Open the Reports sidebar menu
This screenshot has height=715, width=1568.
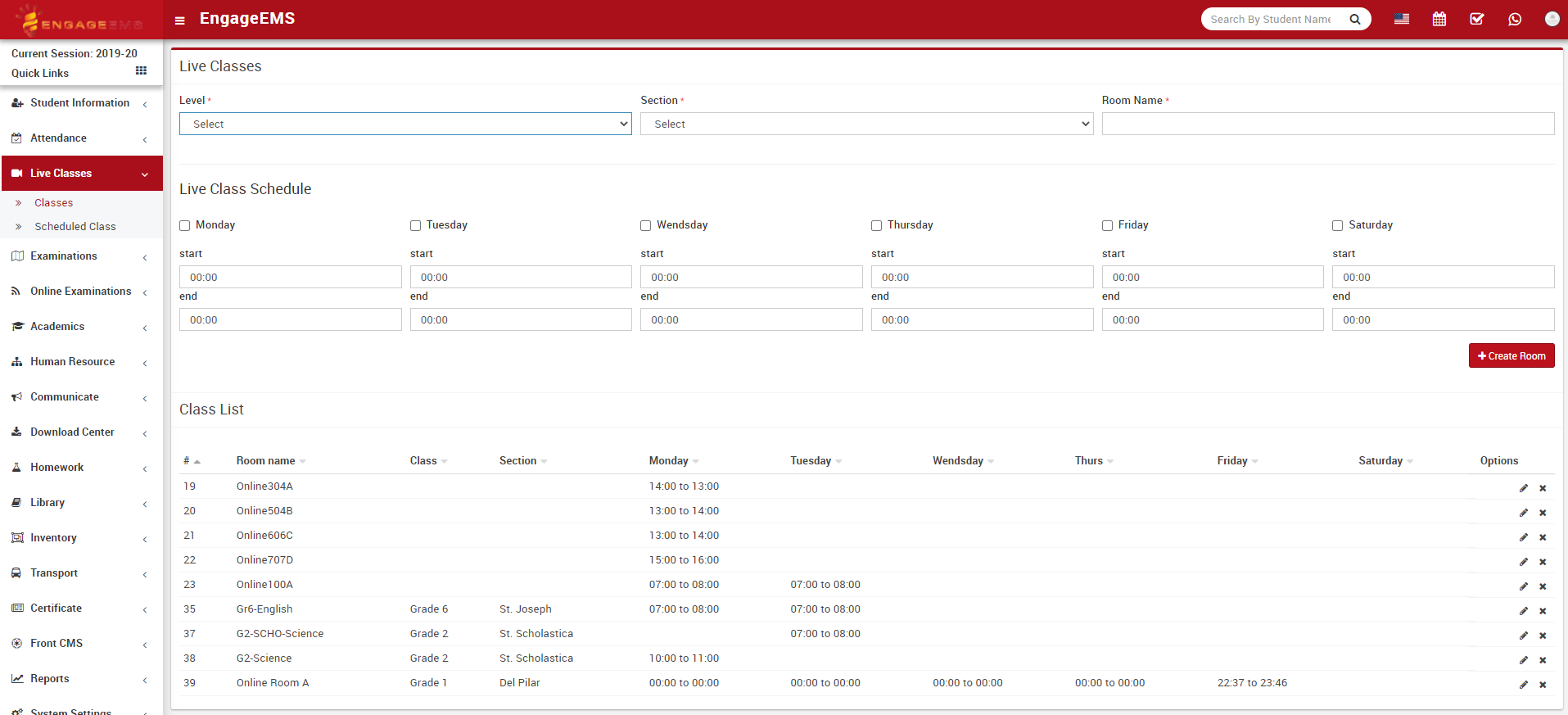82,679
